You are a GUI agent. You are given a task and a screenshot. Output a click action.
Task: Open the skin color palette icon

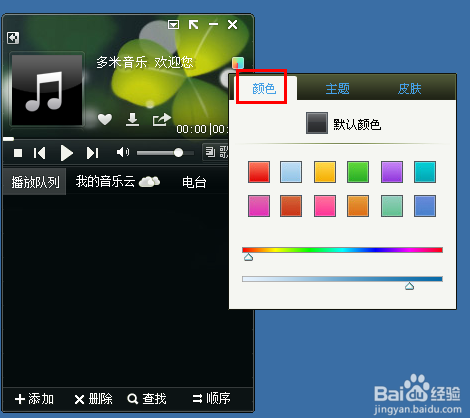(x=238, y=63)
